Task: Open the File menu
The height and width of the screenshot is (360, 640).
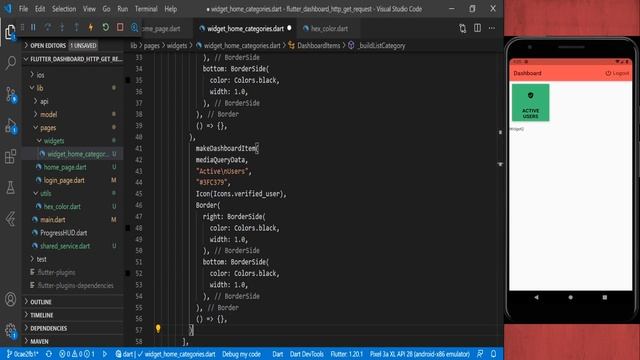Action: [x=23, y=9]
